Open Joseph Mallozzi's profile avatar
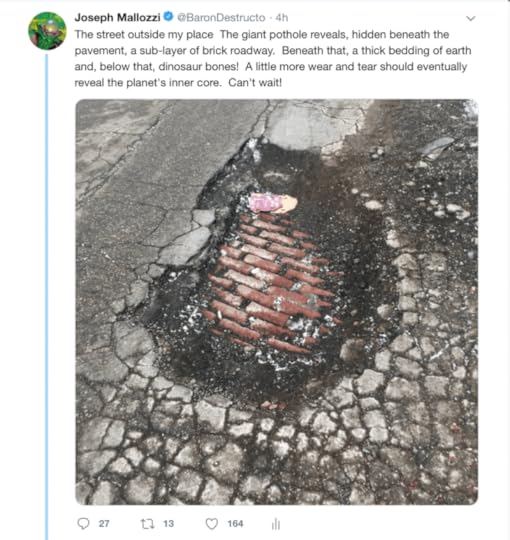 coord(47,31)
